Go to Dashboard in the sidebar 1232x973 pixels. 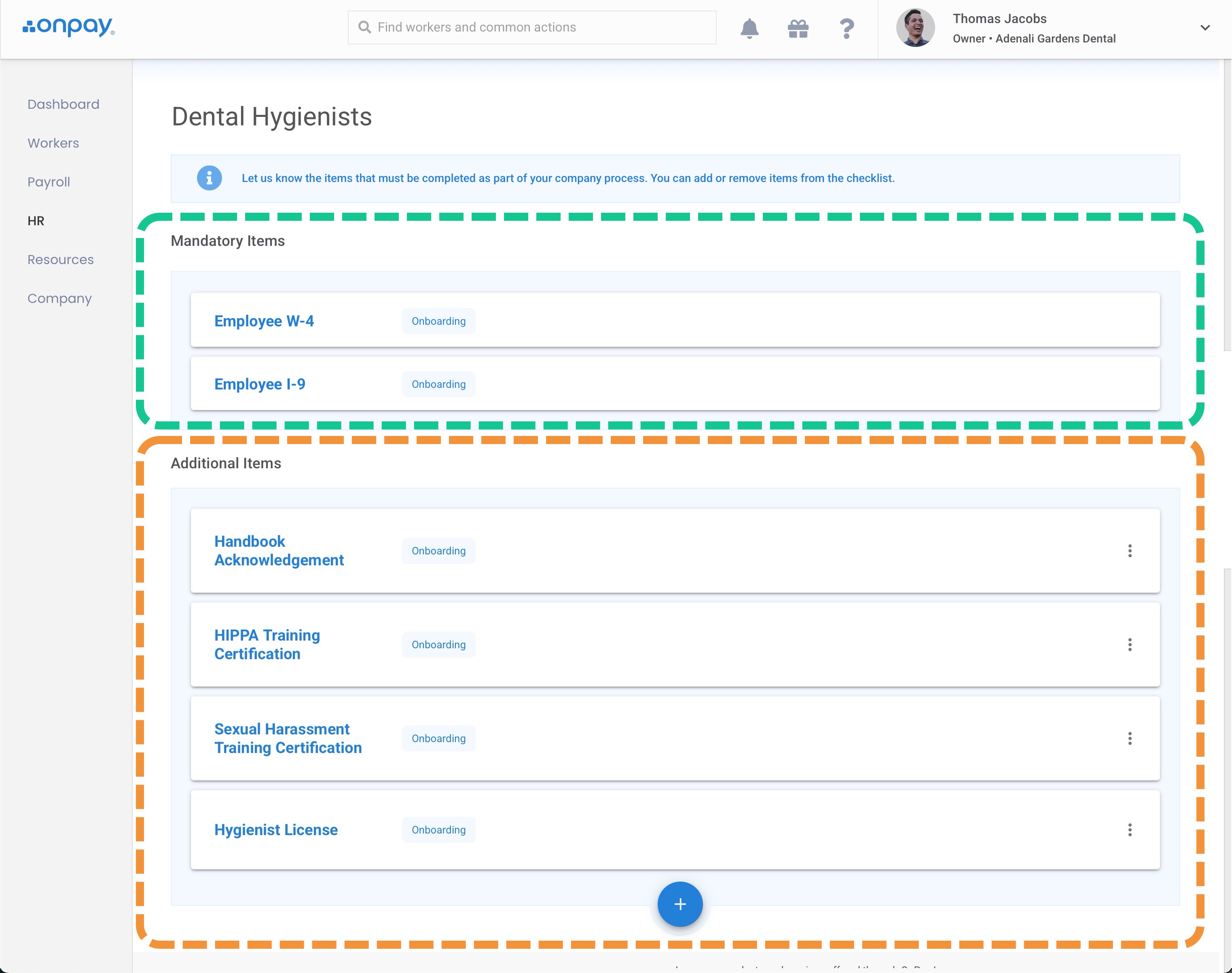coord(63,104)
